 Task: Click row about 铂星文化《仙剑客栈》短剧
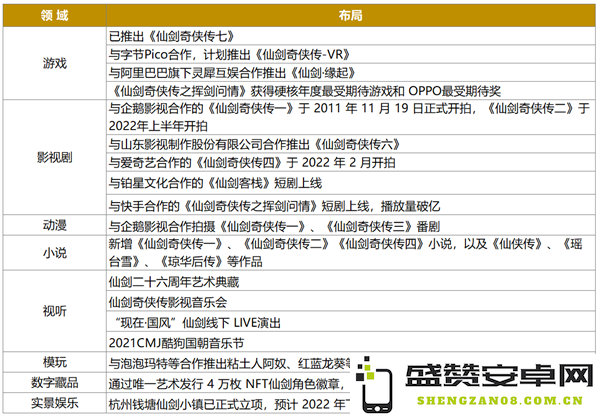(351, 183)
